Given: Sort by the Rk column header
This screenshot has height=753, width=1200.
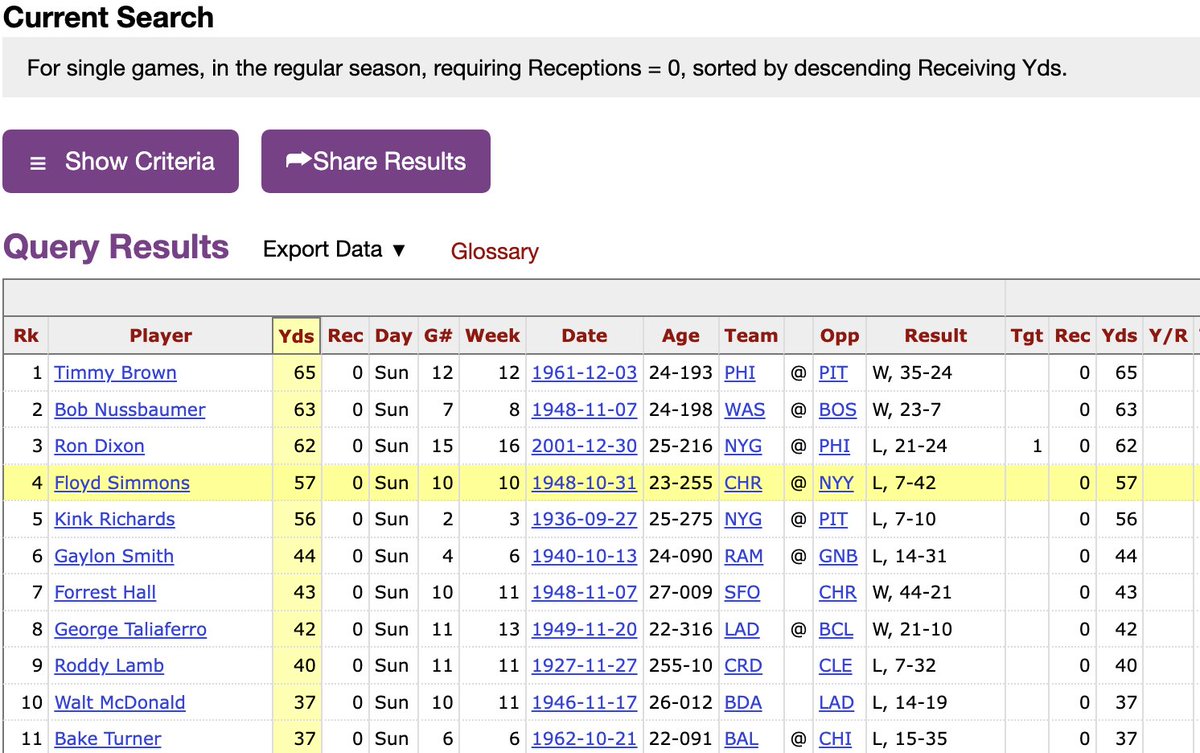Looking at the screenshot, I should point(26,336).
